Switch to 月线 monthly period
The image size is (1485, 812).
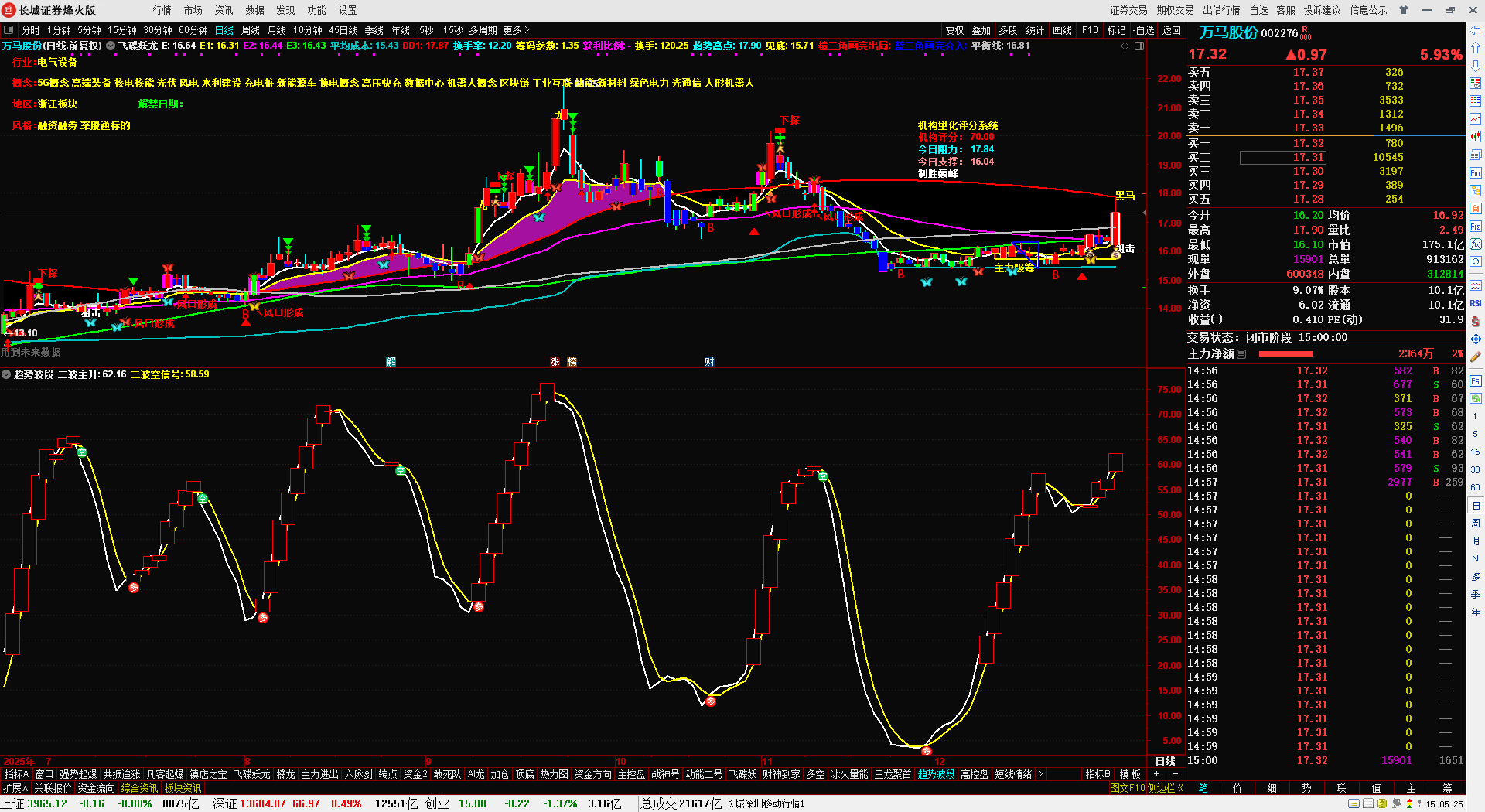[277, 30]
